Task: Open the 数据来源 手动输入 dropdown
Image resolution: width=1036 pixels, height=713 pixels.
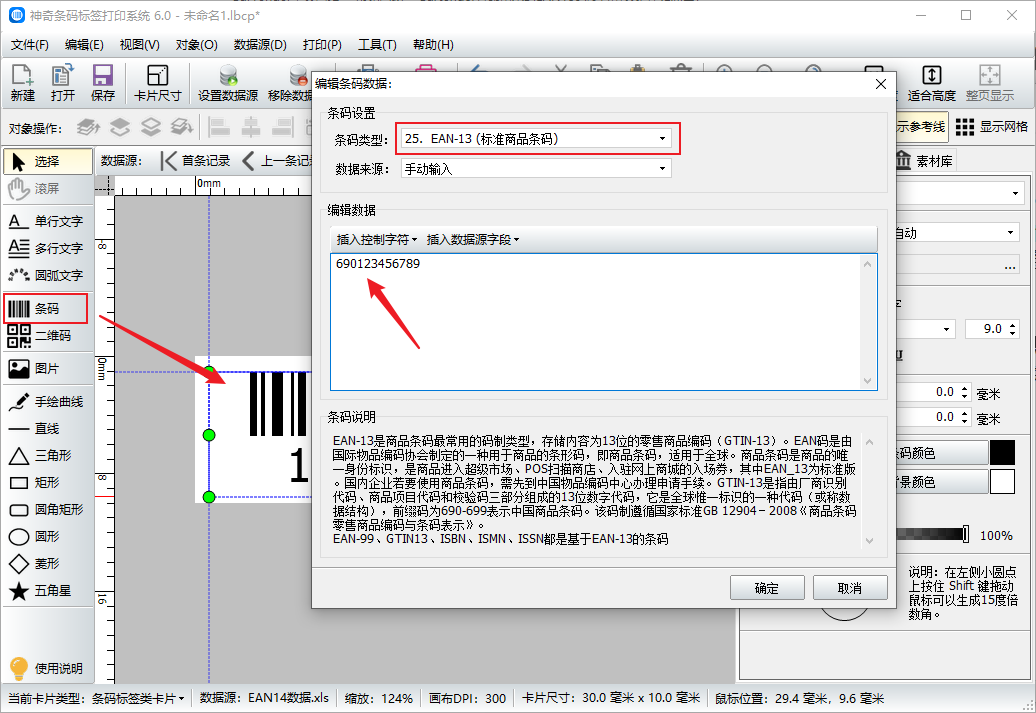Action: point(536,169)
